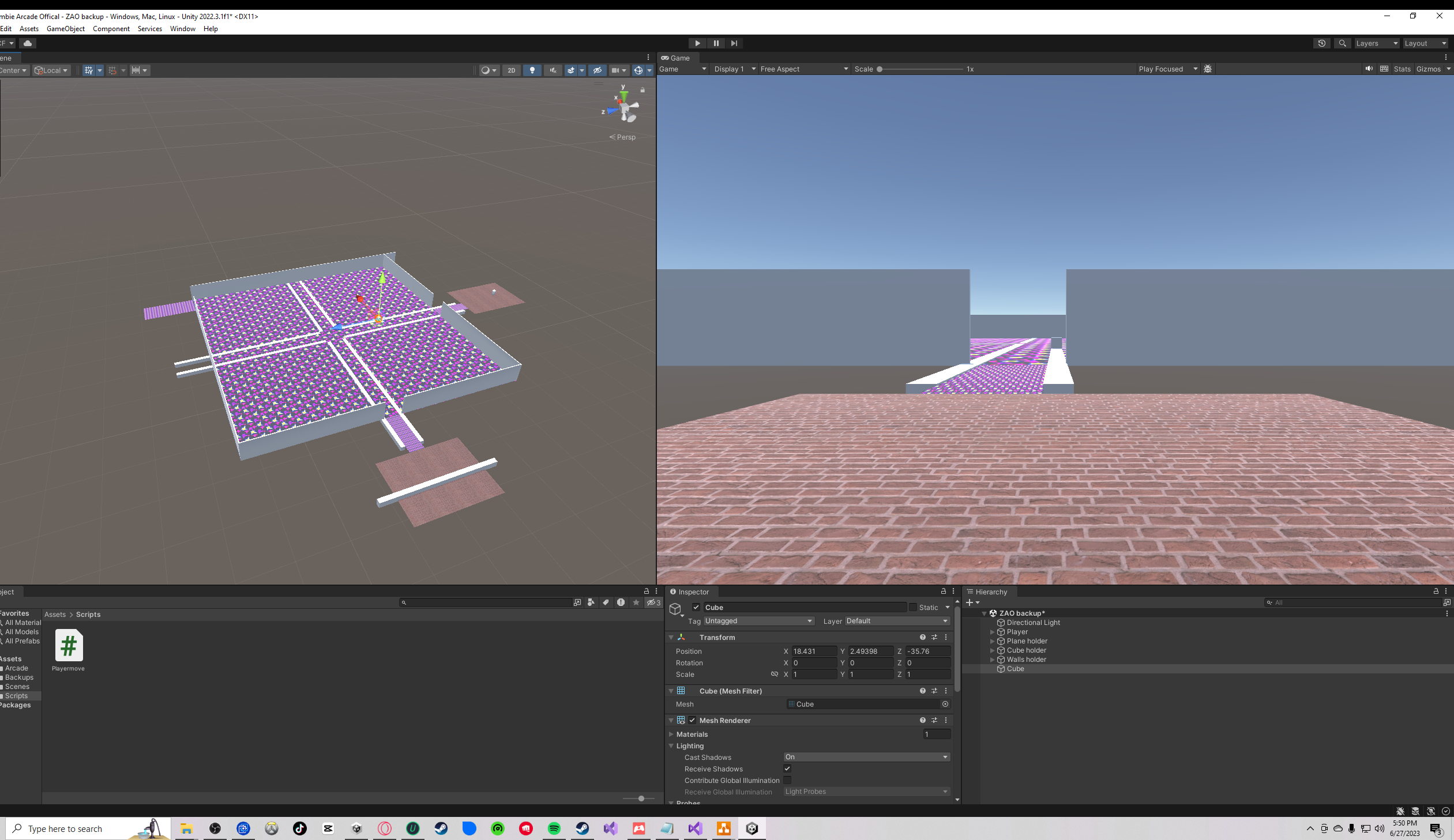Start Play mode with Play button
1454x840 pixels.
pos(697,43)
